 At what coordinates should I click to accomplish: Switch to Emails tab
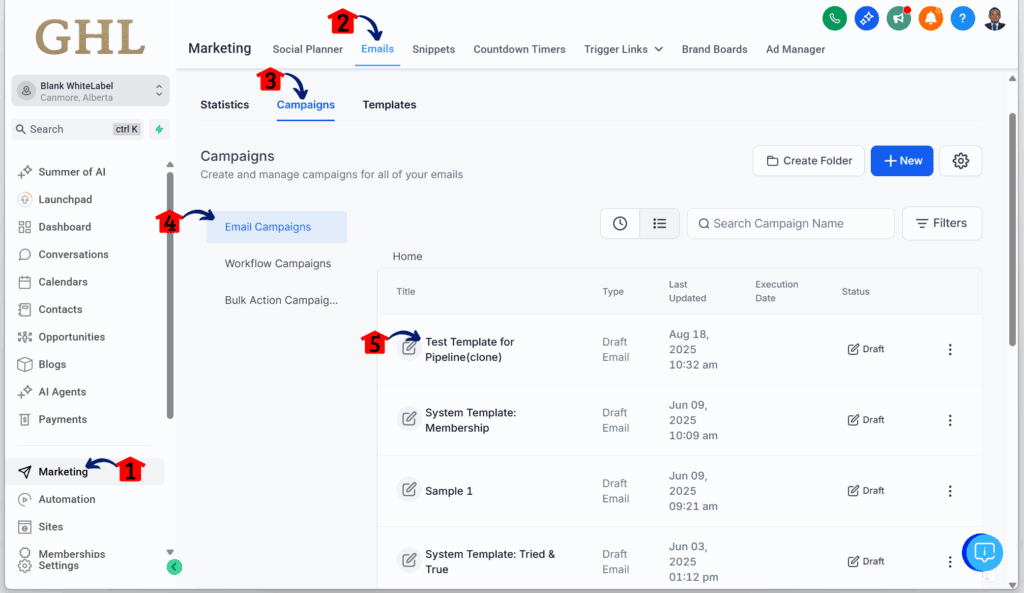click(377, 49)
